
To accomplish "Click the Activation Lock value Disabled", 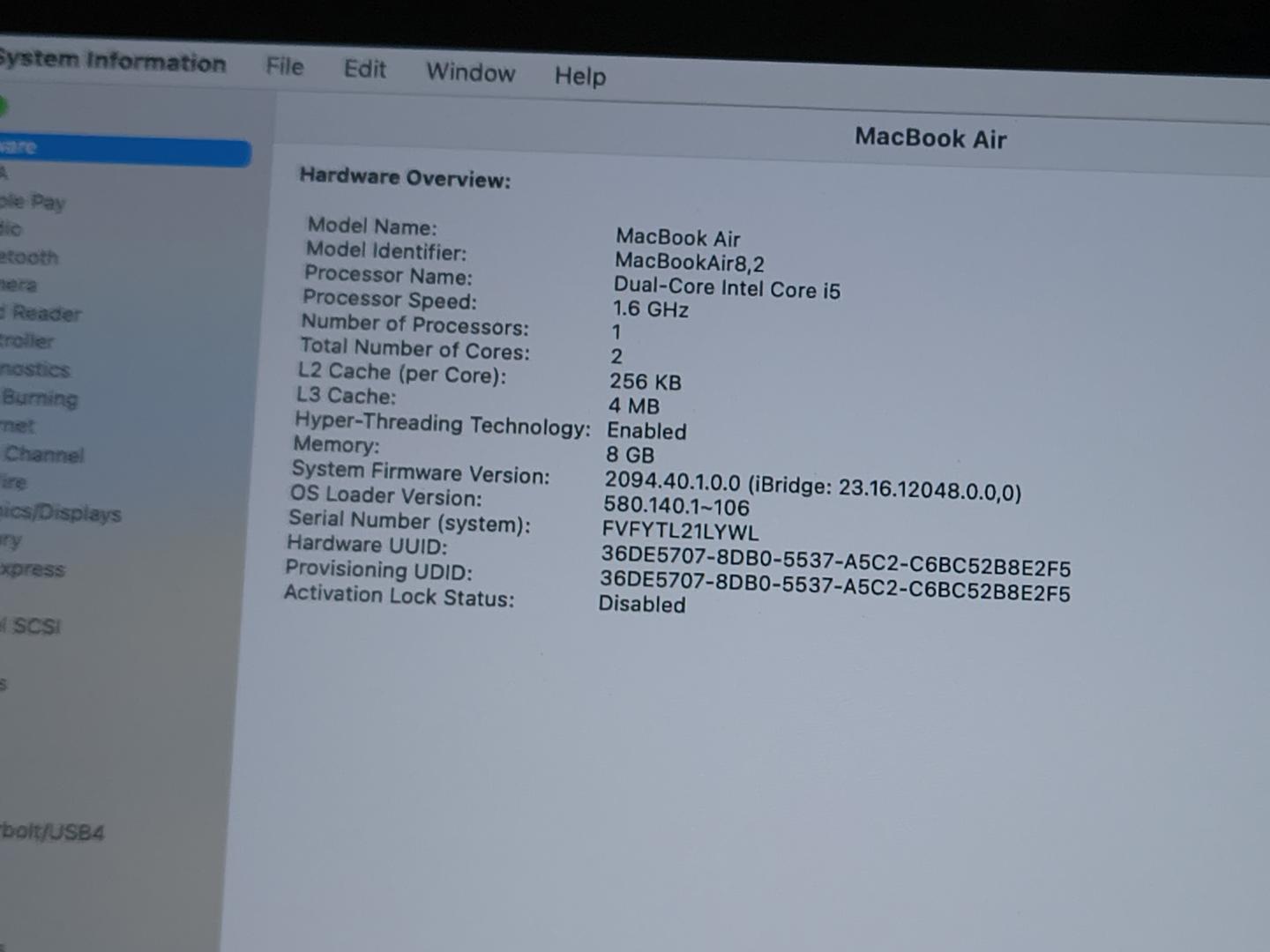I will pyautogui.click(x=642, y=604).
